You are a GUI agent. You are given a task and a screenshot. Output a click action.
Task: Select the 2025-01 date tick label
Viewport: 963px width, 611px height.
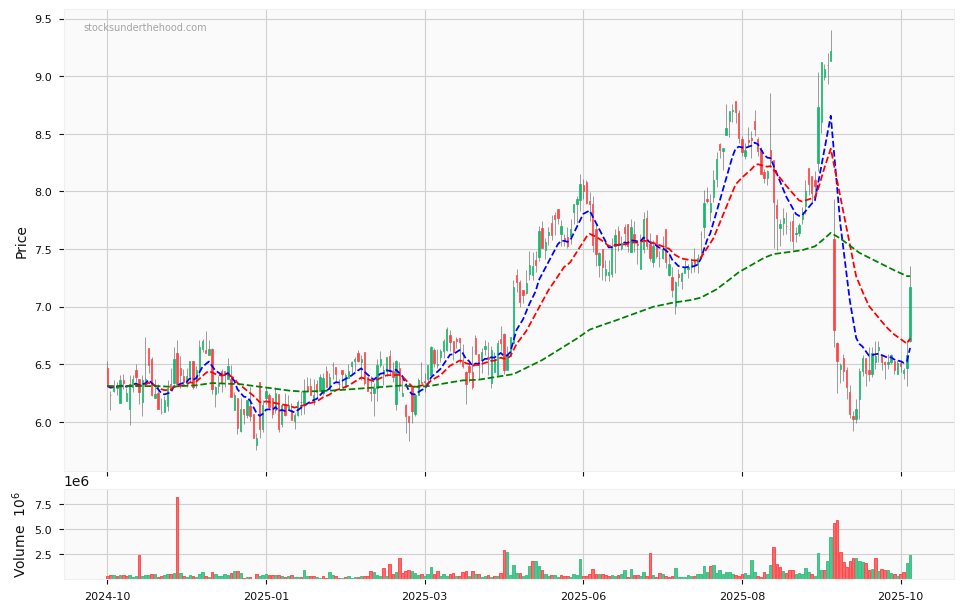click(266, 596)
